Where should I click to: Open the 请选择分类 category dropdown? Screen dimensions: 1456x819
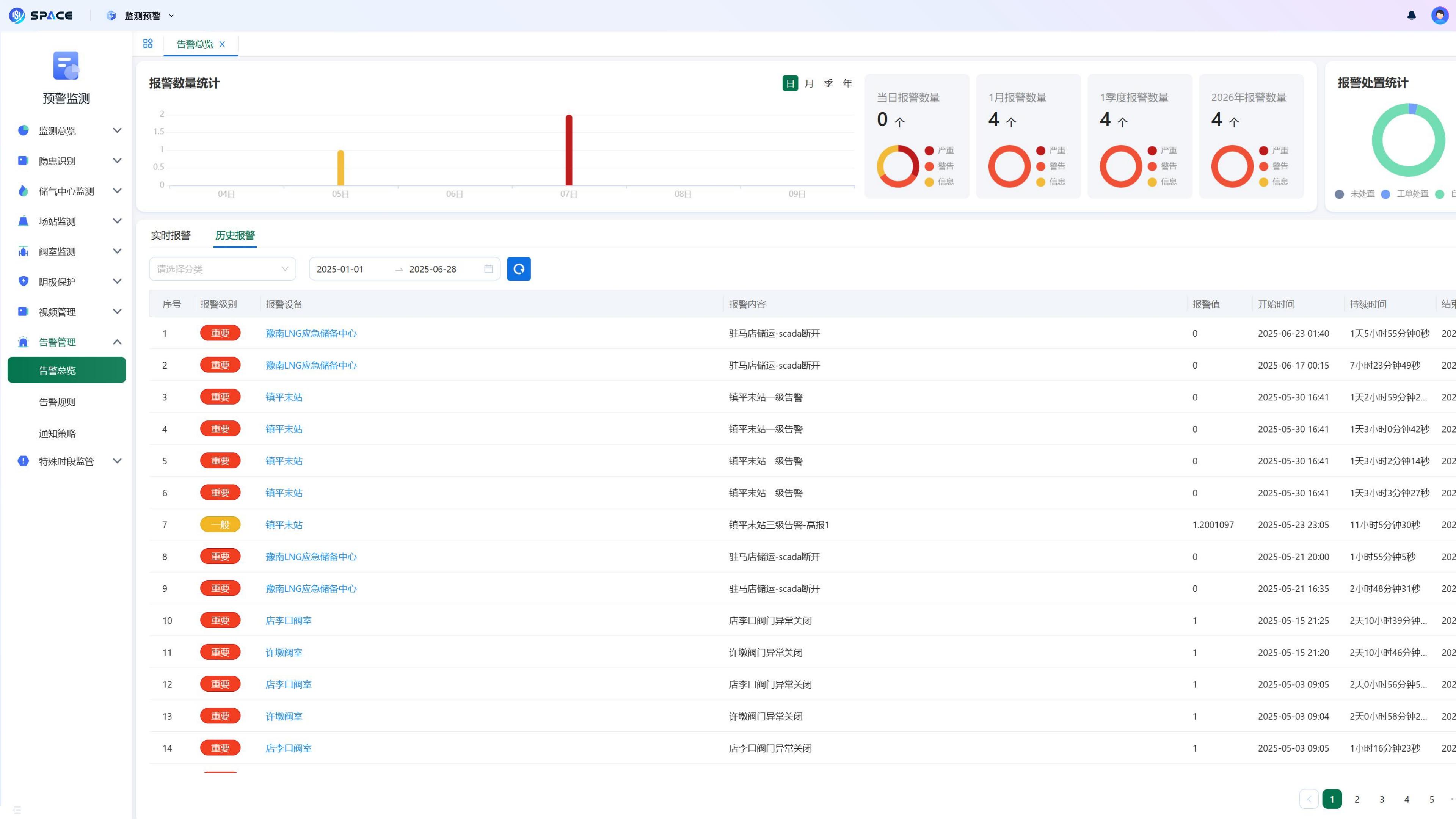(x=222, y=269)
